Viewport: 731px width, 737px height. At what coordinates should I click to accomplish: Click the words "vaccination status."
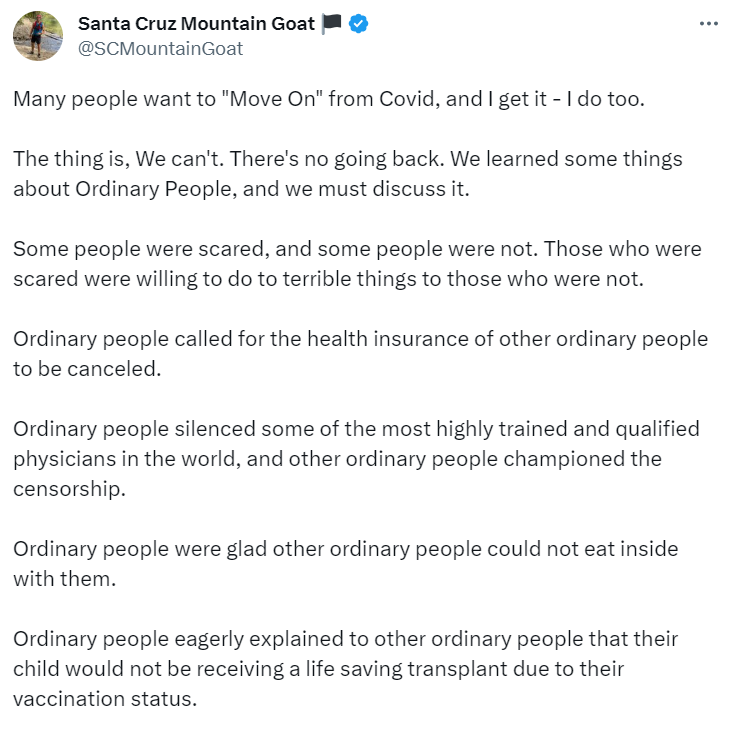[105, 698]
